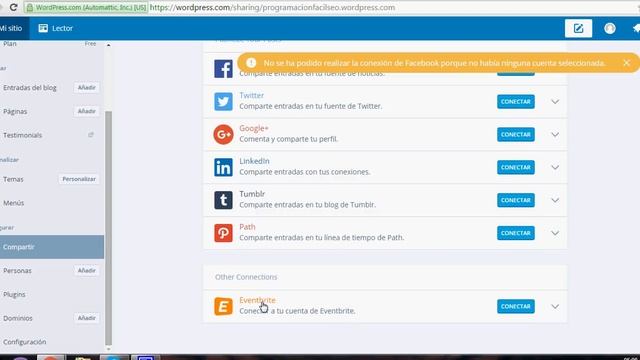Connect the Google+ account
This screenshot has width=640, height=360.
click(516, 134)
